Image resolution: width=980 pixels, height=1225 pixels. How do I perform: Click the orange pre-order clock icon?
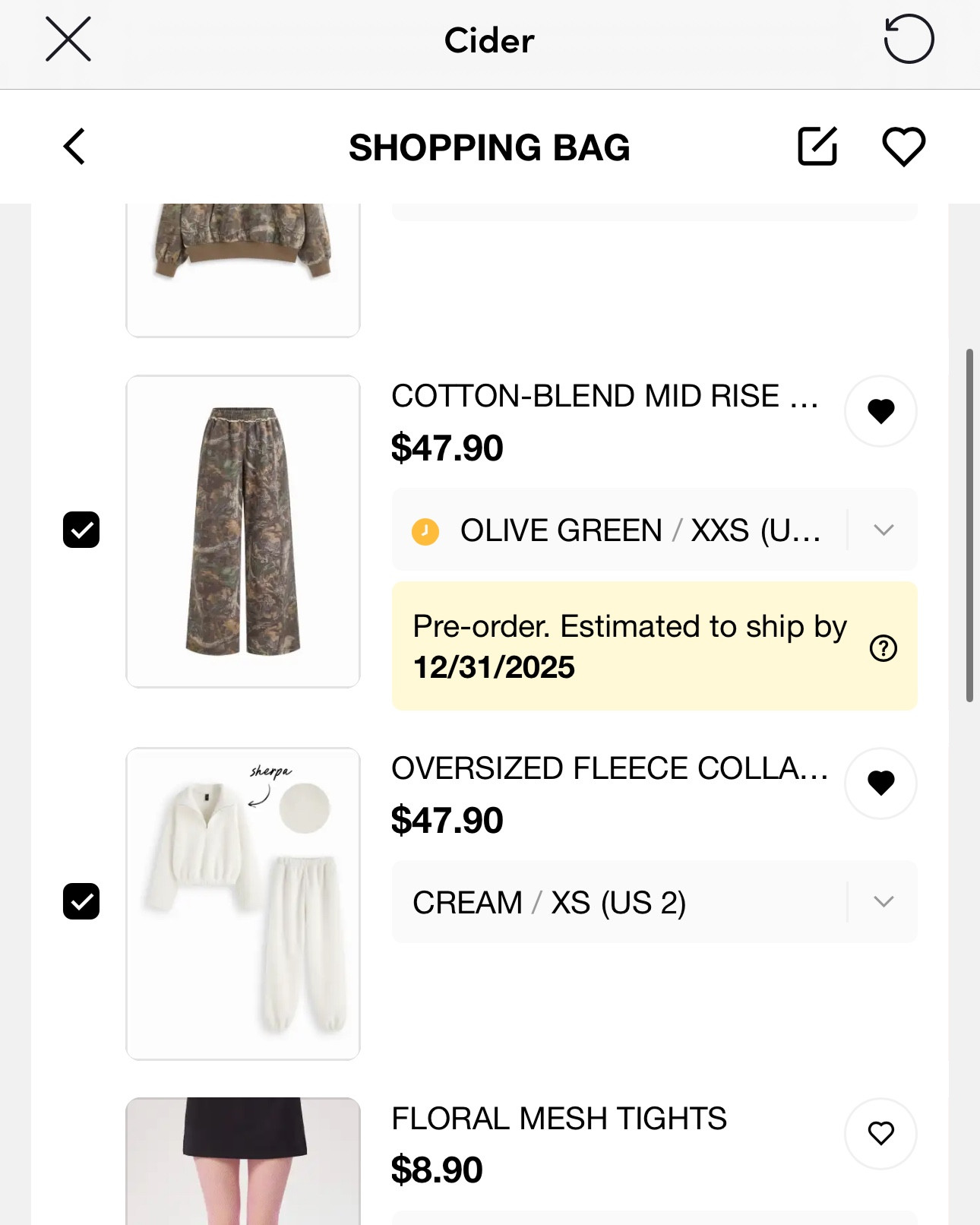tap(425, 531)
